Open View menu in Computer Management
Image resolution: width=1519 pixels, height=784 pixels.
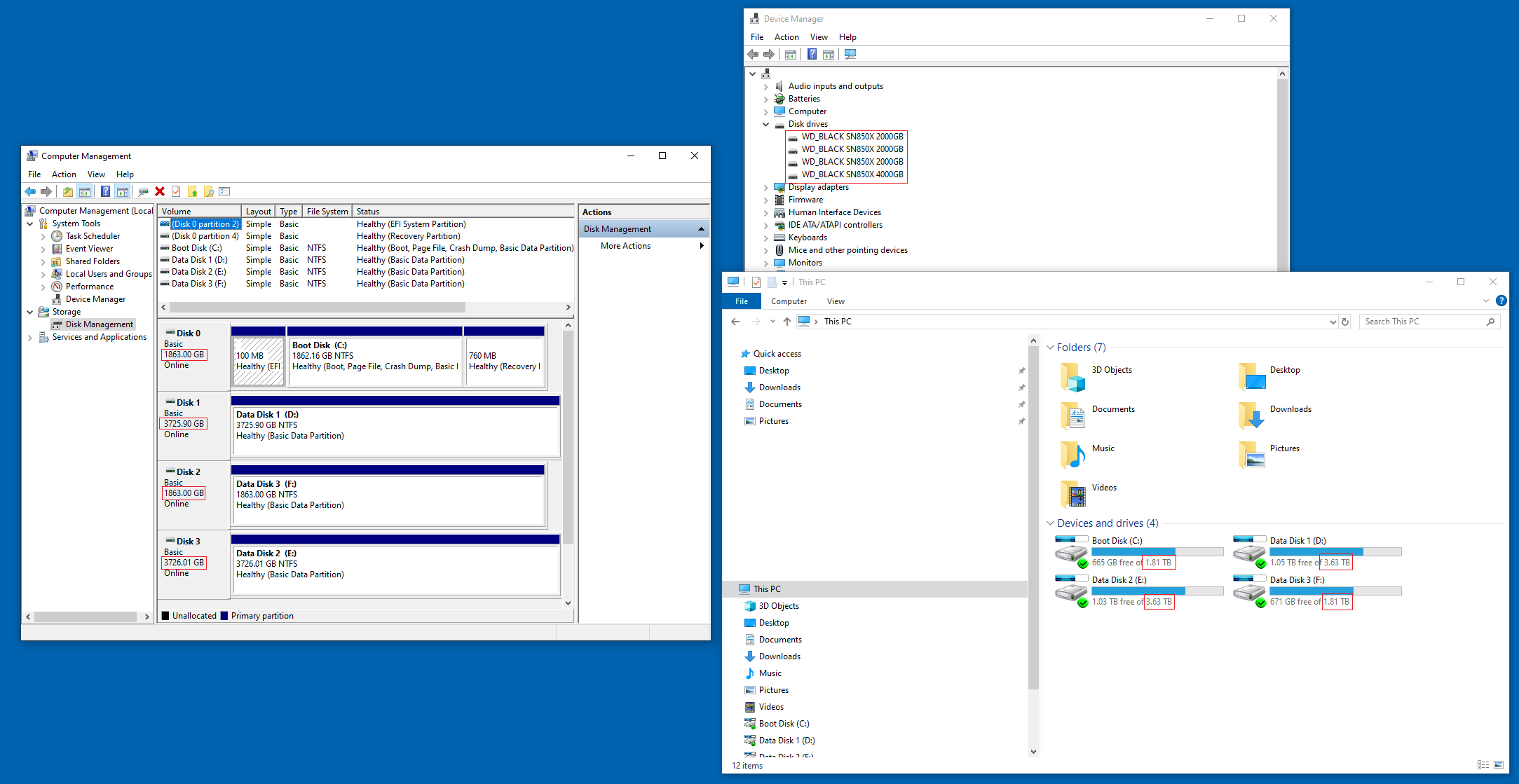click(96, 174)
